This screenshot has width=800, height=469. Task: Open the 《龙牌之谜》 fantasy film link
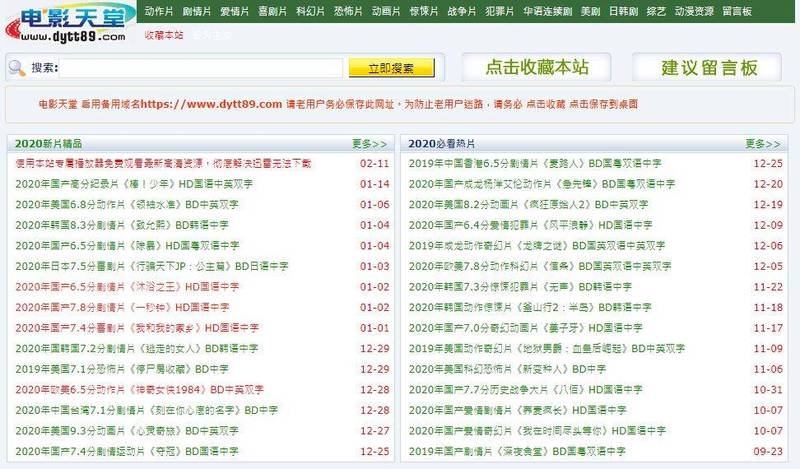click(x=537, y=245)
